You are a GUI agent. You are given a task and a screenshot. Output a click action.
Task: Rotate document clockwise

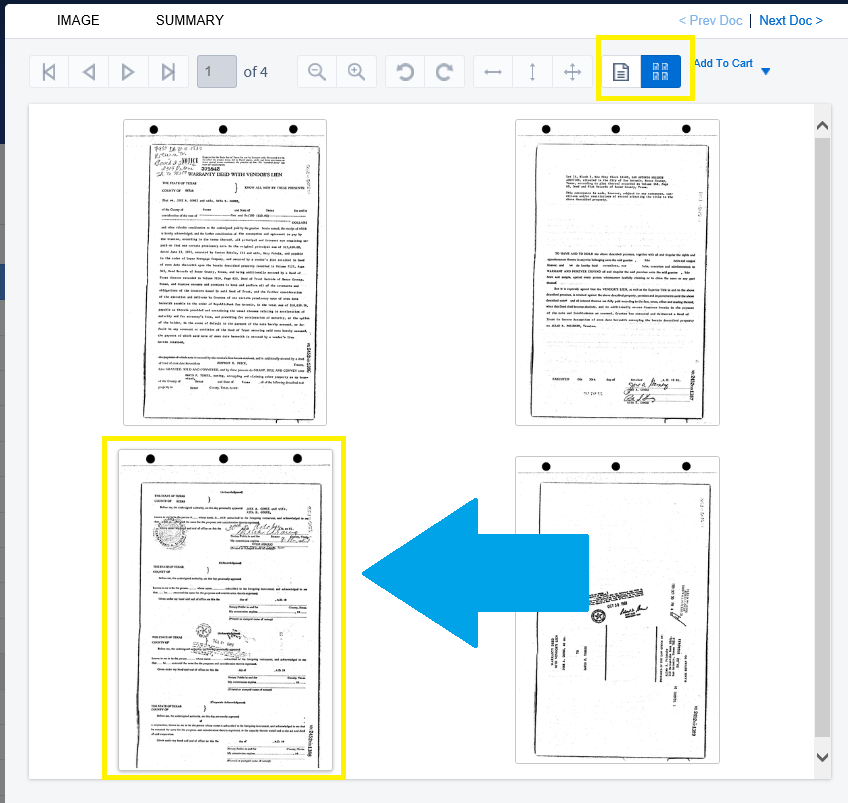point(444,71)
